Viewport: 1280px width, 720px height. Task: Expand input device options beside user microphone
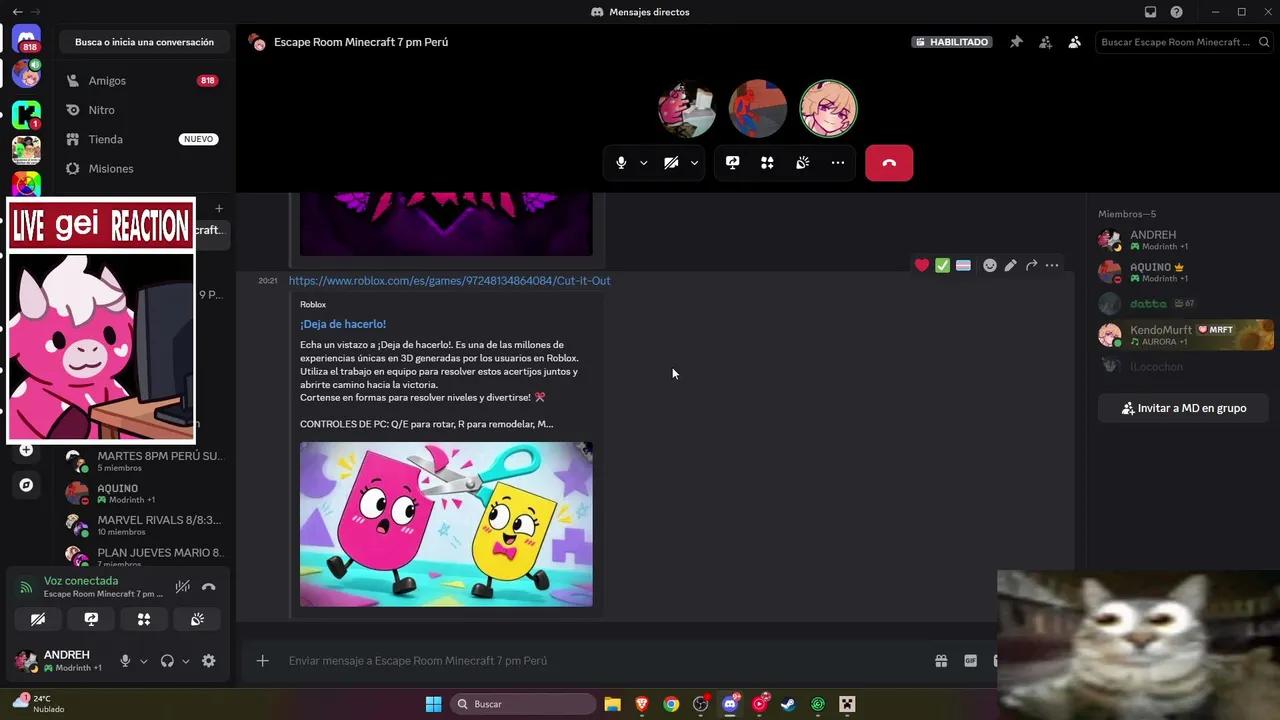pos(143,661)
